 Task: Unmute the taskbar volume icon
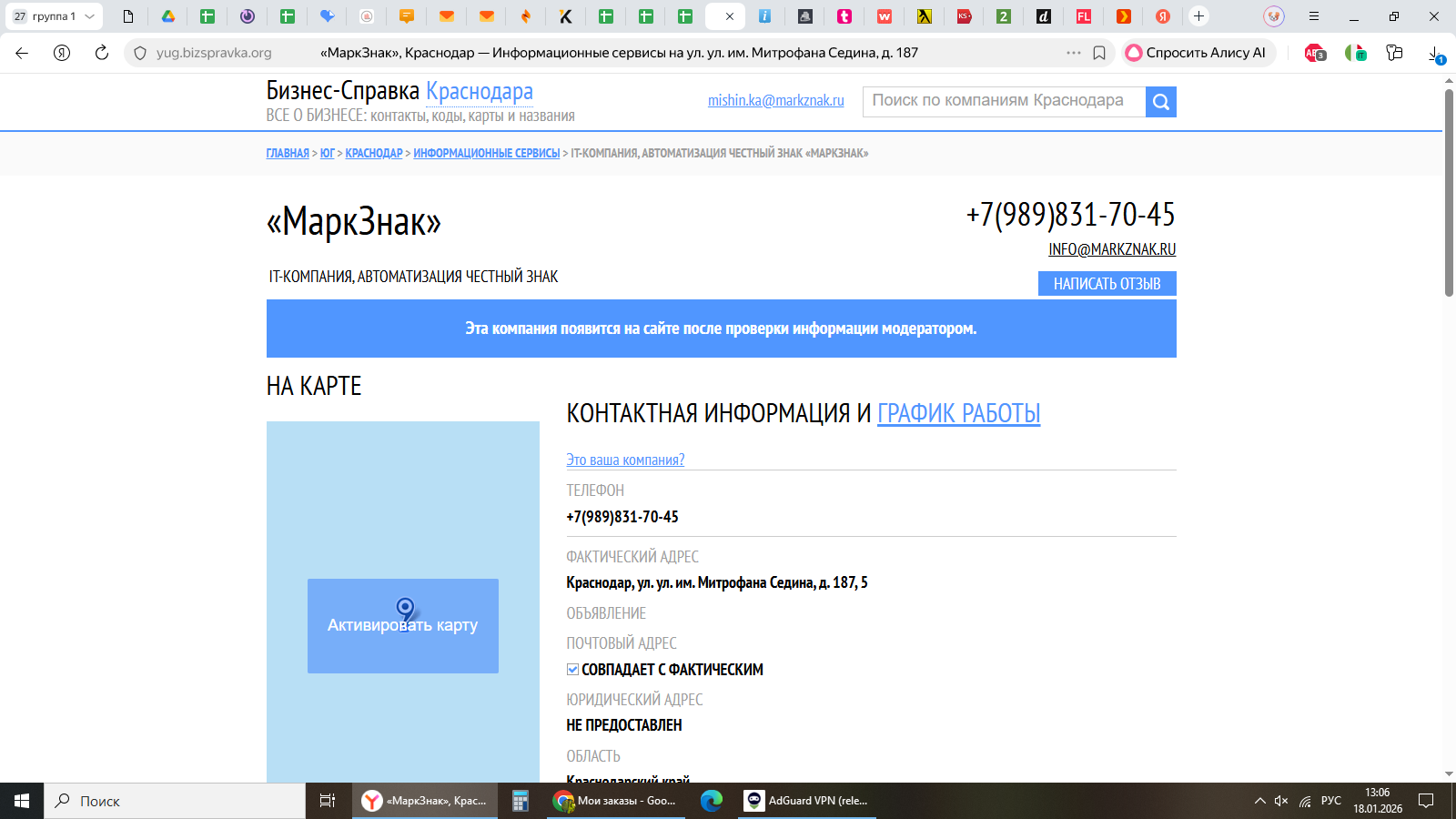[x=1281, y=801]
